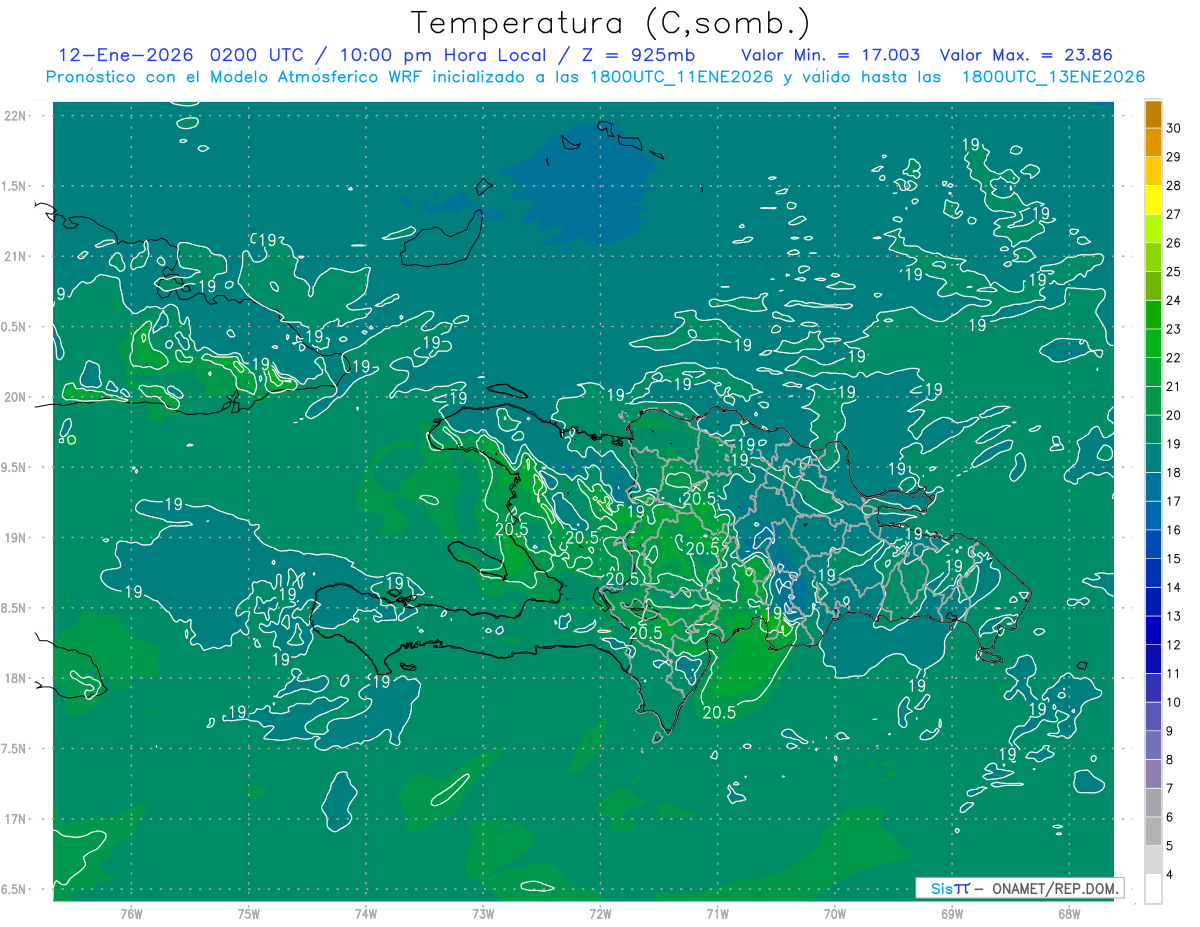The width and height of the screenshot is (1200, 927).
Task: Click the "72W" longitude axis label
Action: (x=600, y=914)
